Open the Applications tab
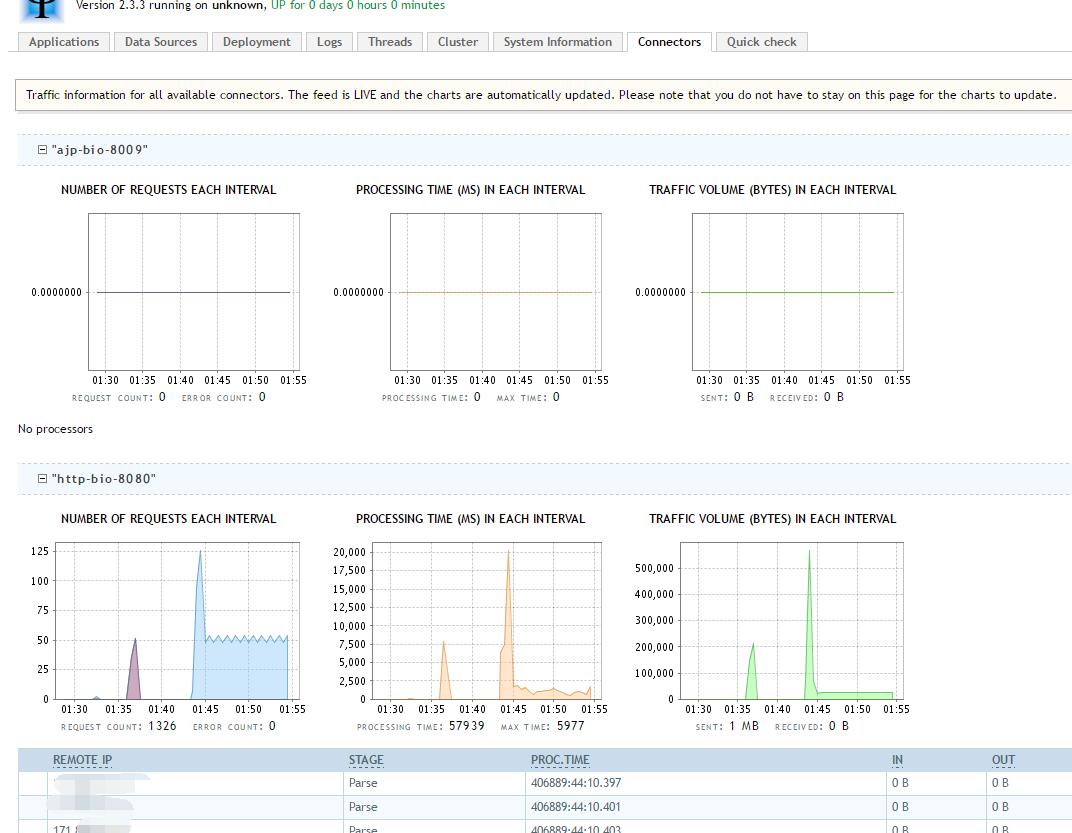Image resolution: width=1072 pixels, height=833 pixels. 64,42
